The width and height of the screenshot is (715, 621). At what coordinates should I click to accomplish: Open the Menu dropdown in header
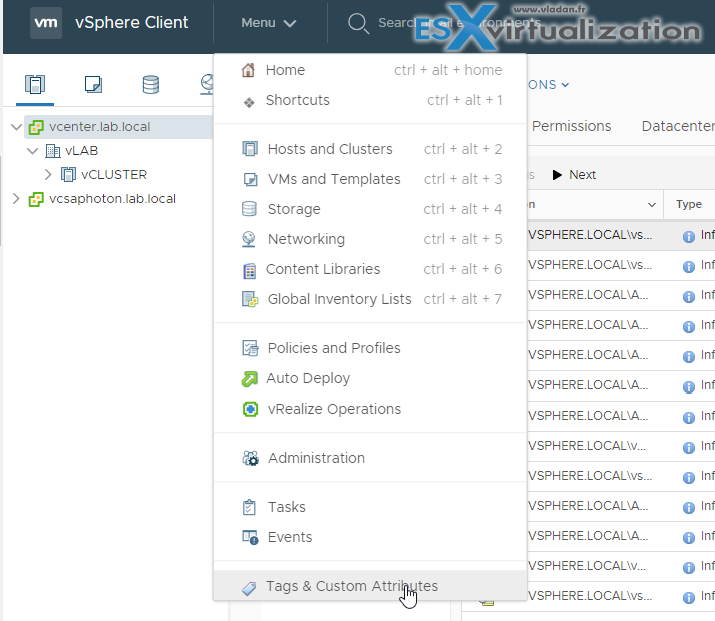(269, 23)
